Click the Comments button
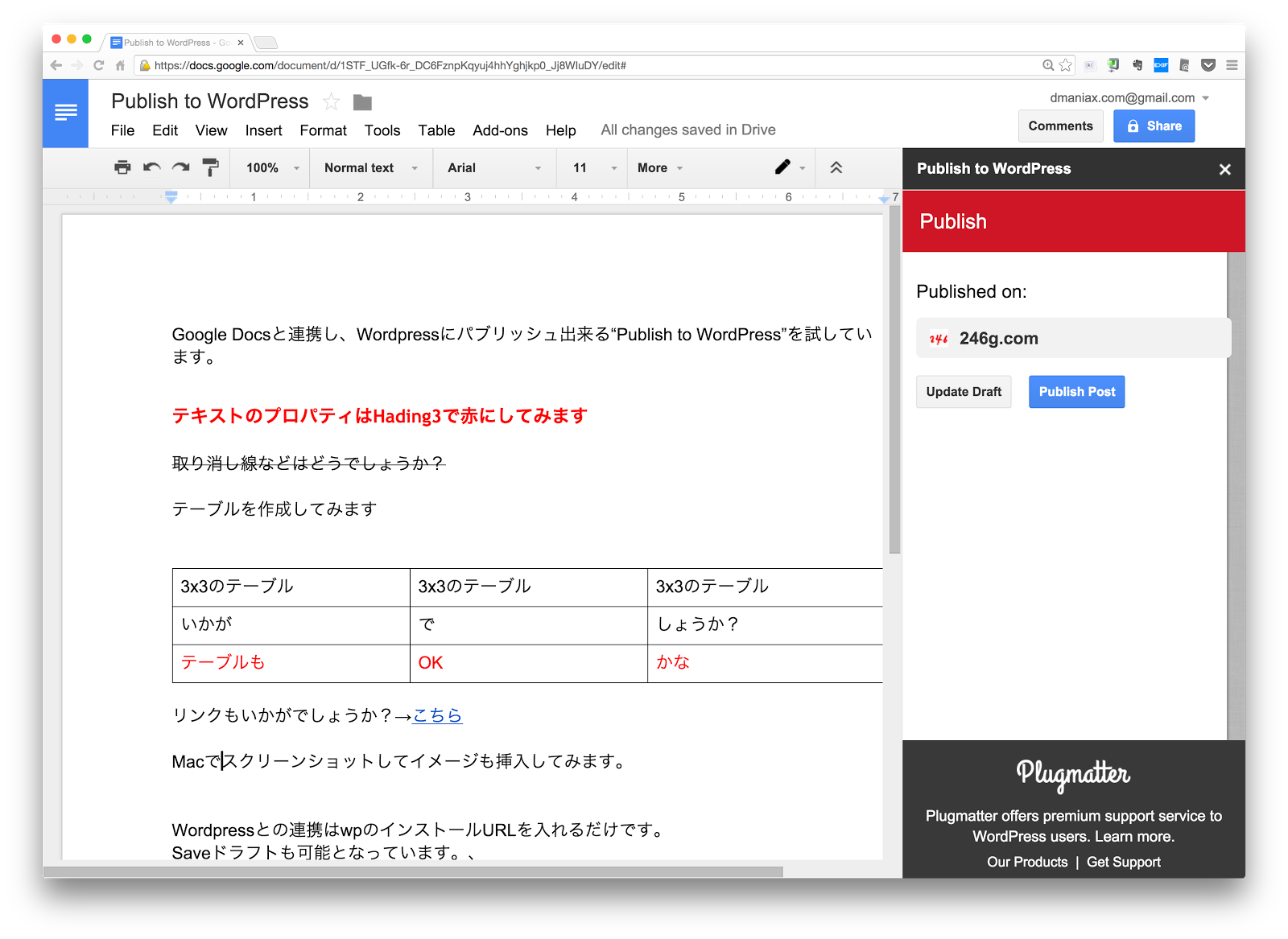 [1060, 126]
